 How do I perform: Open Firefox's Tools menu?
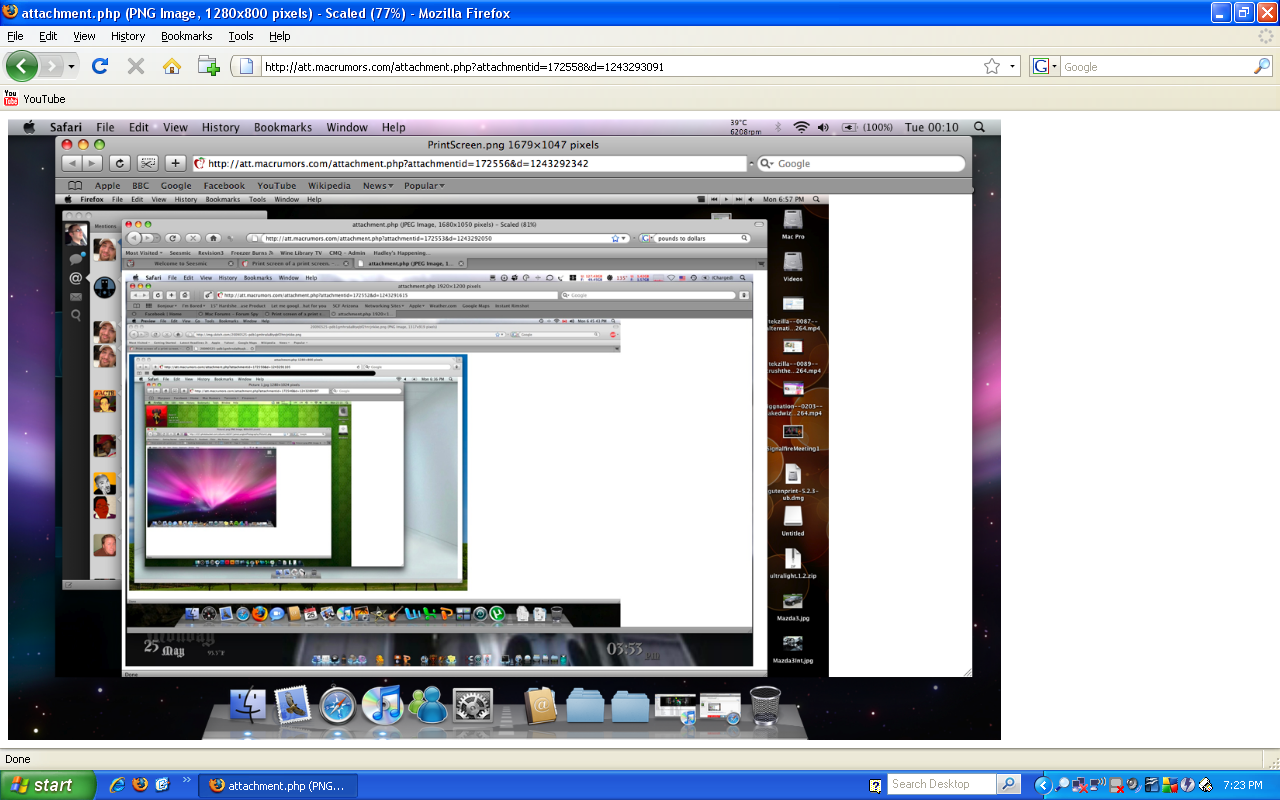pos(241,36)
